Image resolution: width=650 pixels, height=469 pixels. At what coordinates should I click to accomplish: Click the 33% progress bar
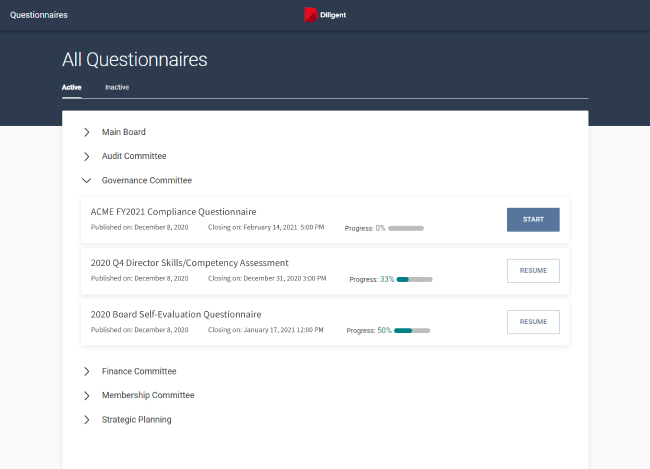(x=415, y=279)
